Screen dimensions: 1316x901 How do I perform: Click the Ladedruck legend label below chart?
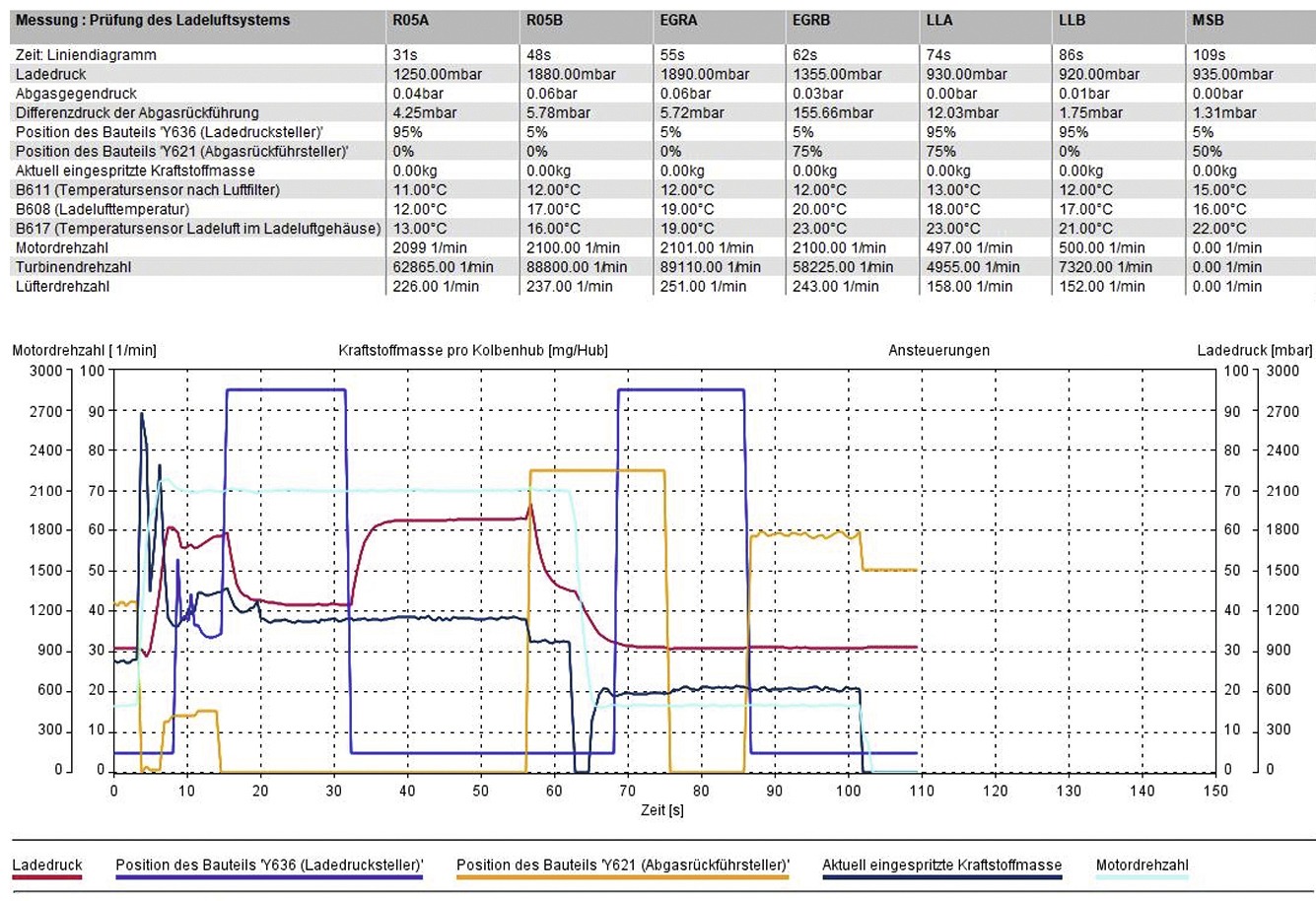point(47,865)
